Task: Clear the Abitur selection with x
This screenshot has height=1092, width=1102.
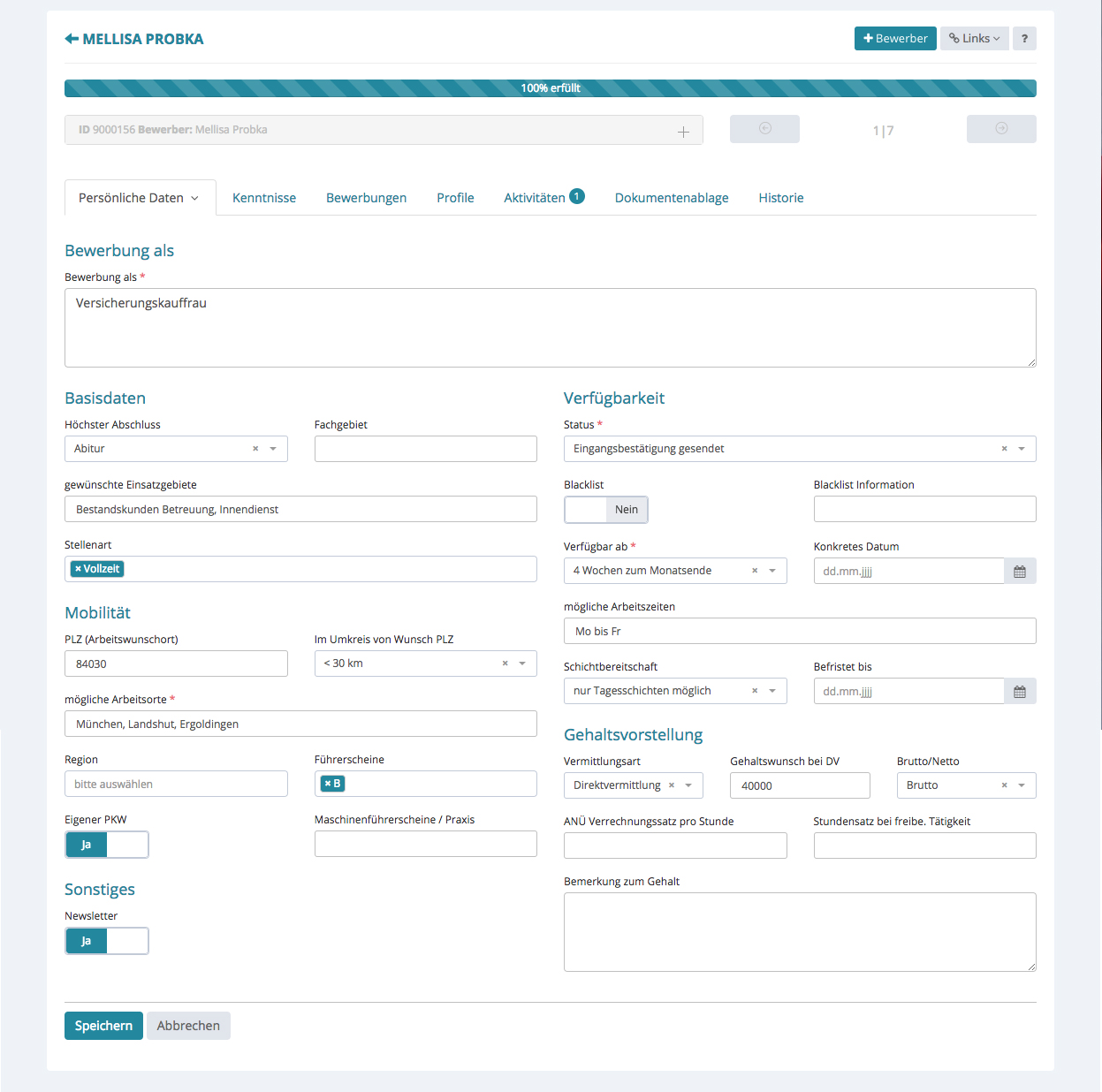Action: point(255,449)
